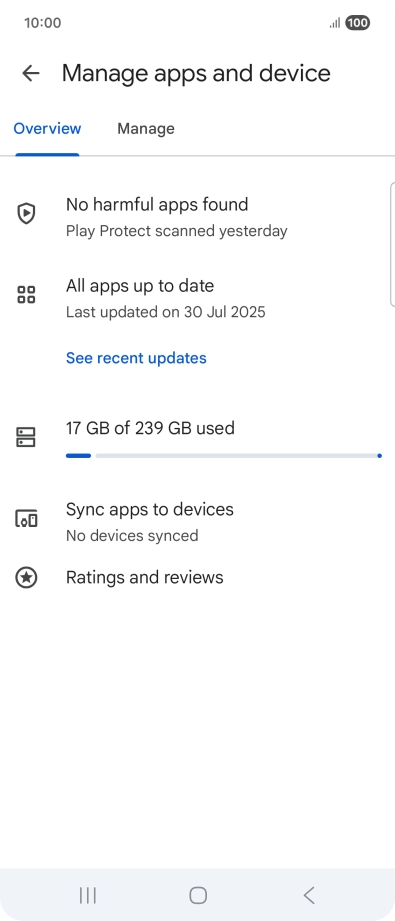Tap the Android home button
395x921 pixels.
(198, 895)
